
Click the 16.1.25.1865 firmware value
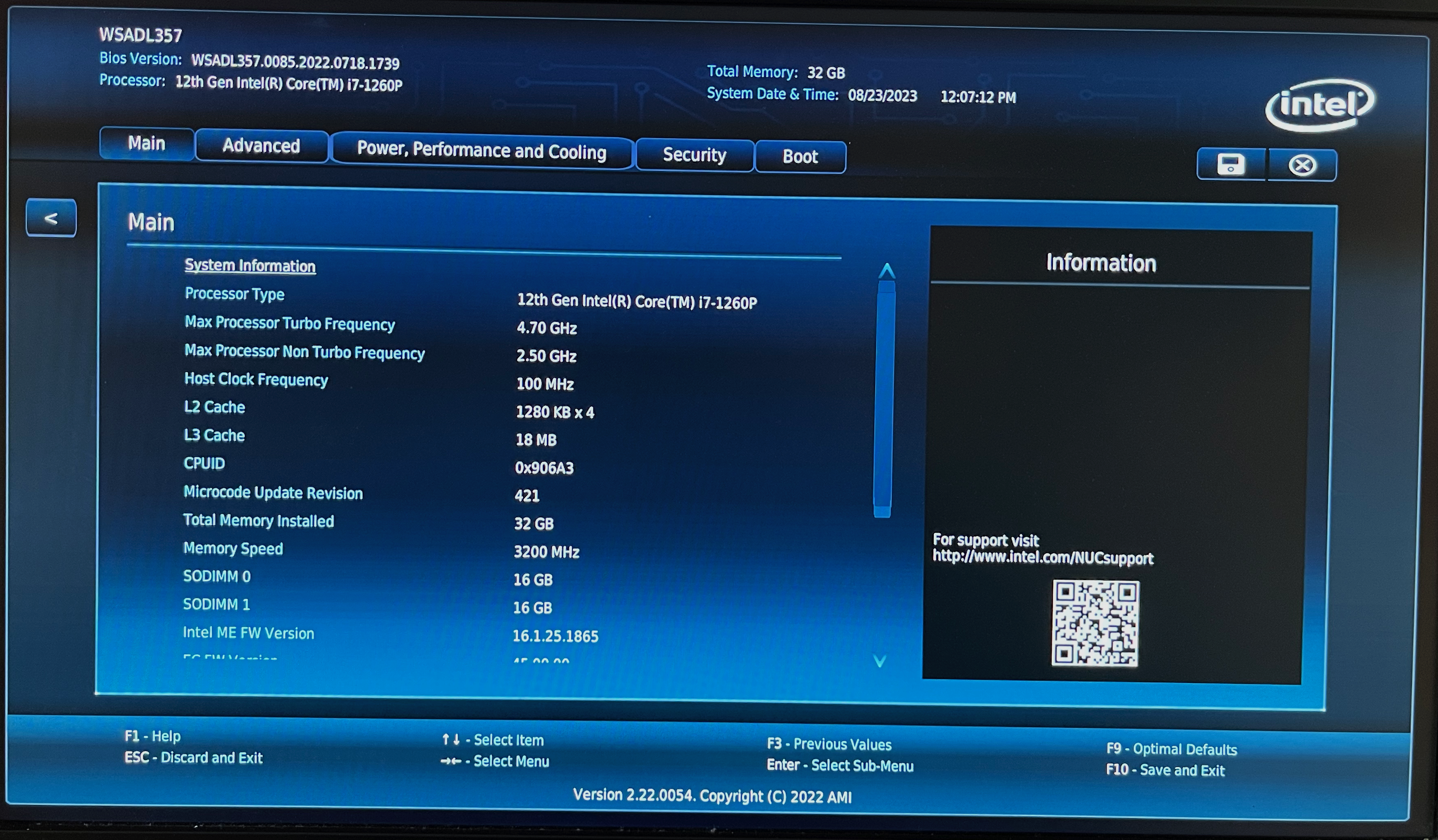[555, 636]
